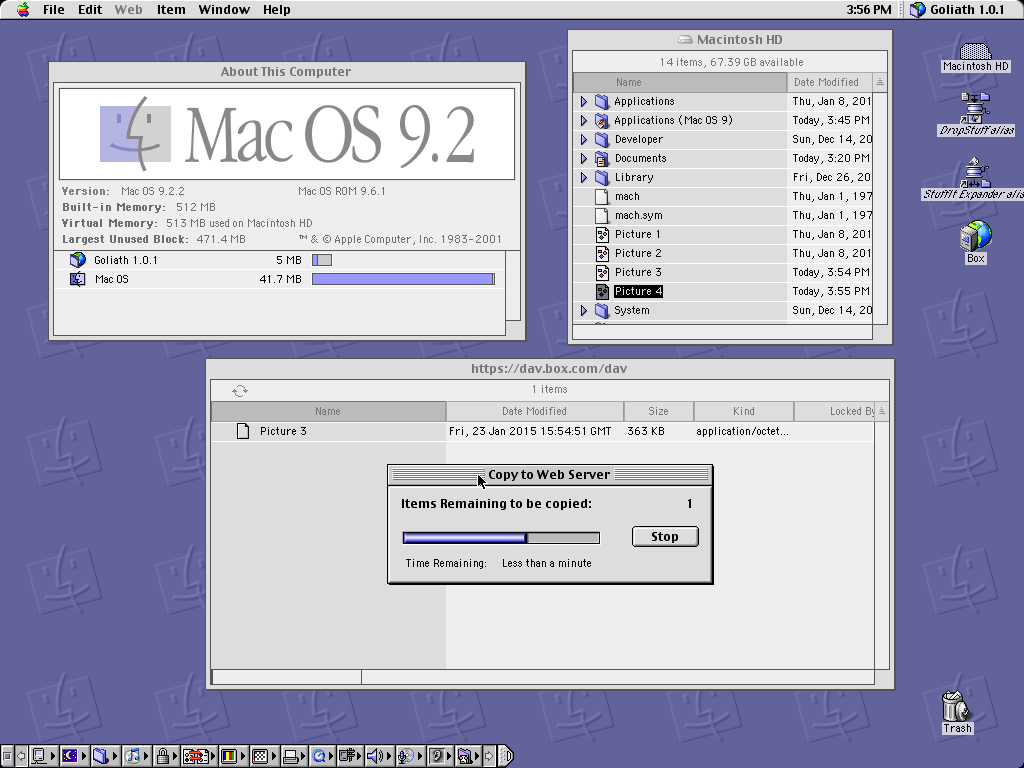Click the Mac OS icon in About This Computer
Image resolution: width=1024 pixels, height=768 pixels.
[x=78, y=280]
